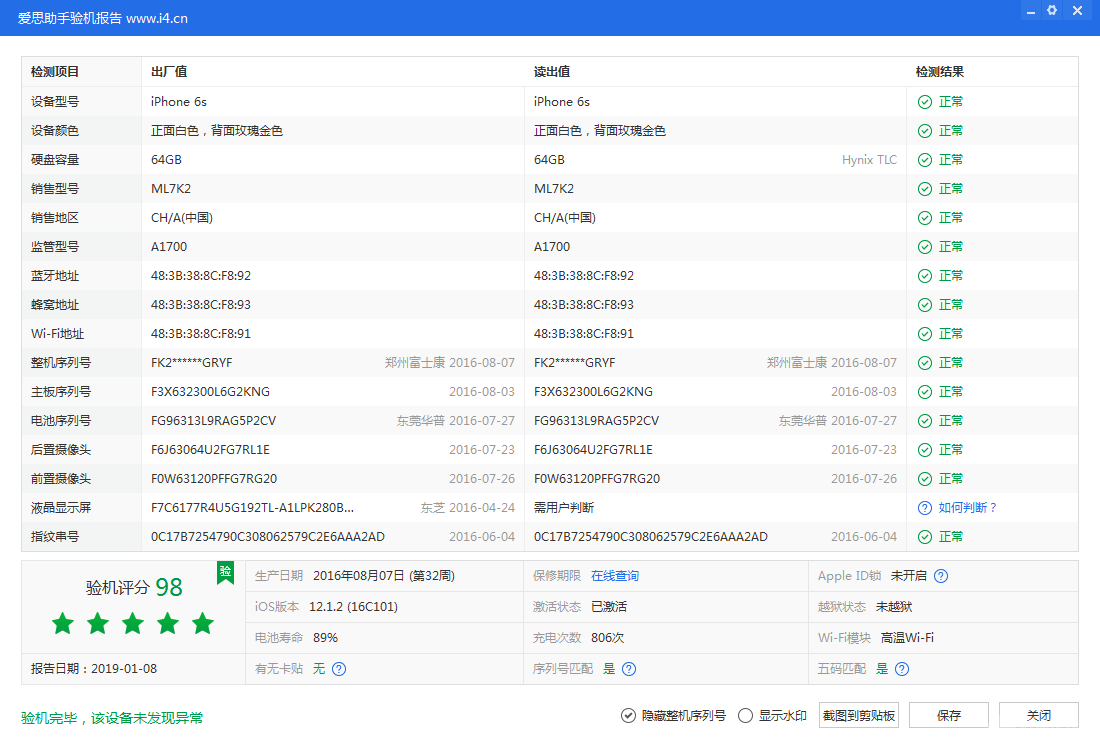Select factory battery serial FG96313L9RAG5P2CV
This screenshot has width=1100, height=749.
click(213, 421)
